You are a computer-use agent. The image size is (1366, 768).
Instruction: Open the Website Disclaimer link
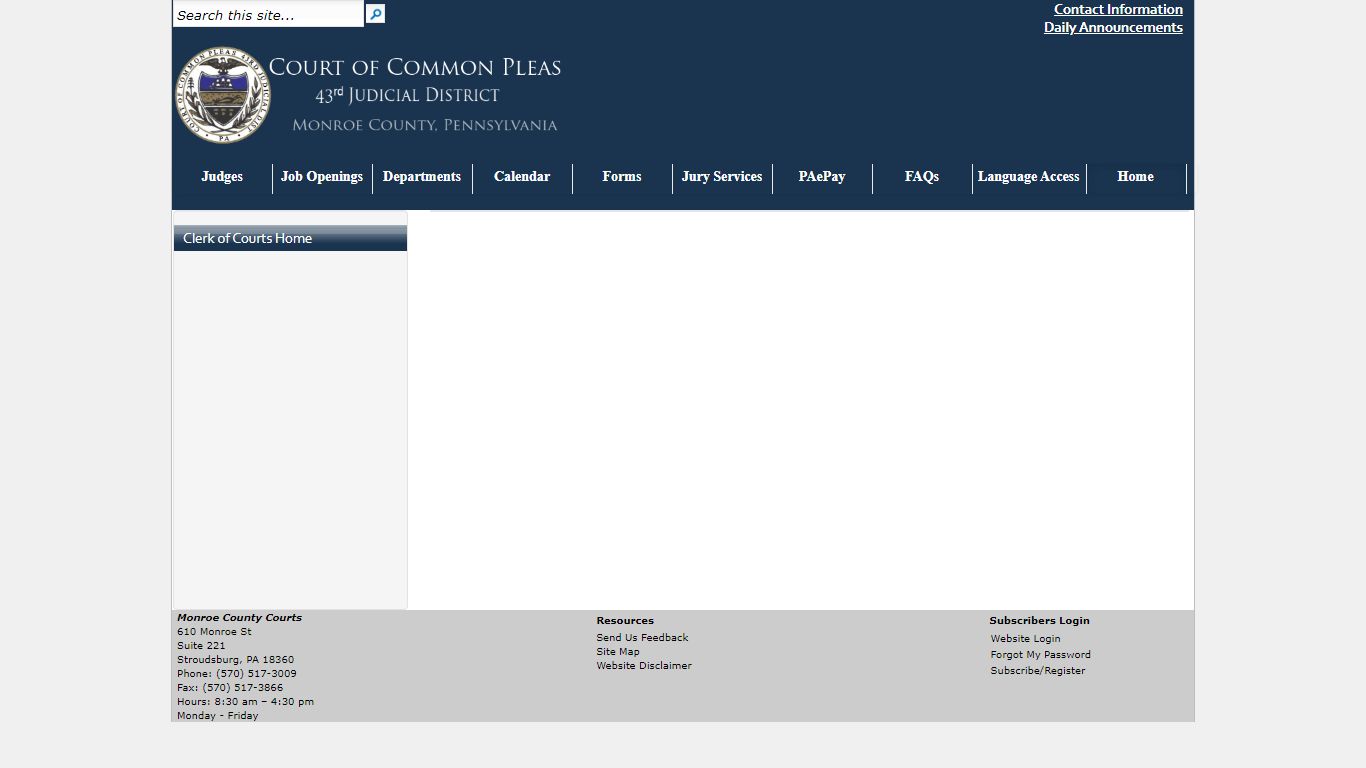(644, 666)
